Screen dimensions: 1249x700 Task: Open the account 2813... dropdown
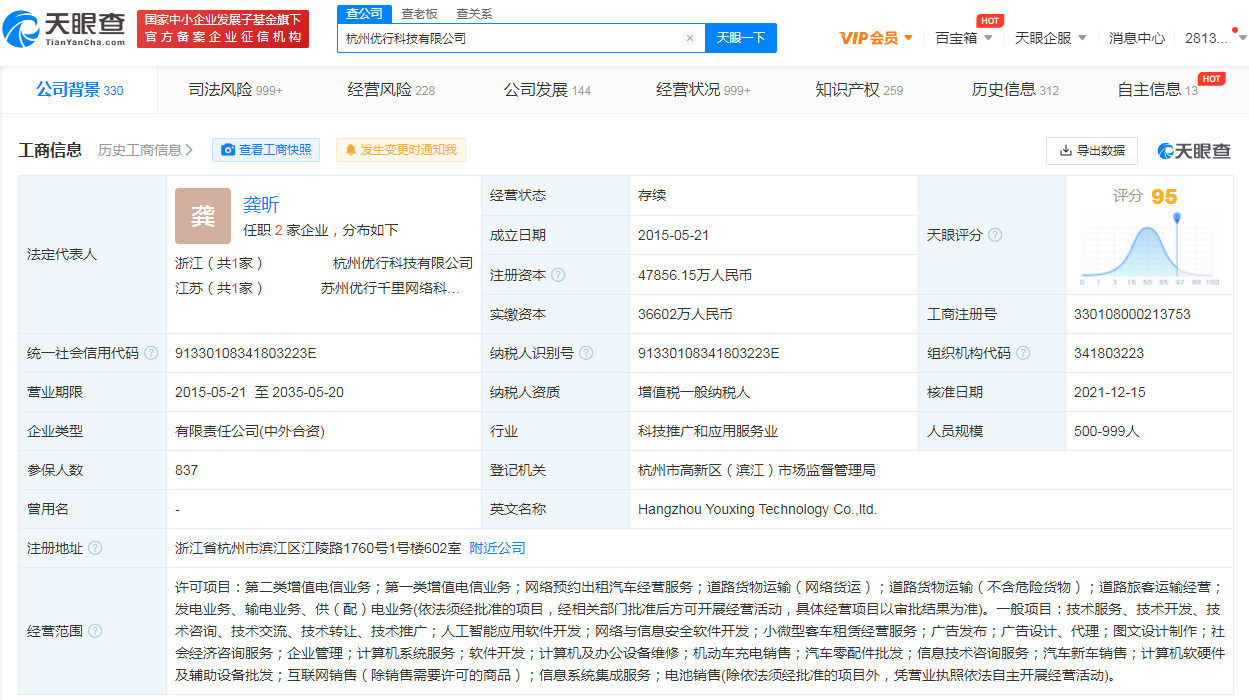point(1215,38)
